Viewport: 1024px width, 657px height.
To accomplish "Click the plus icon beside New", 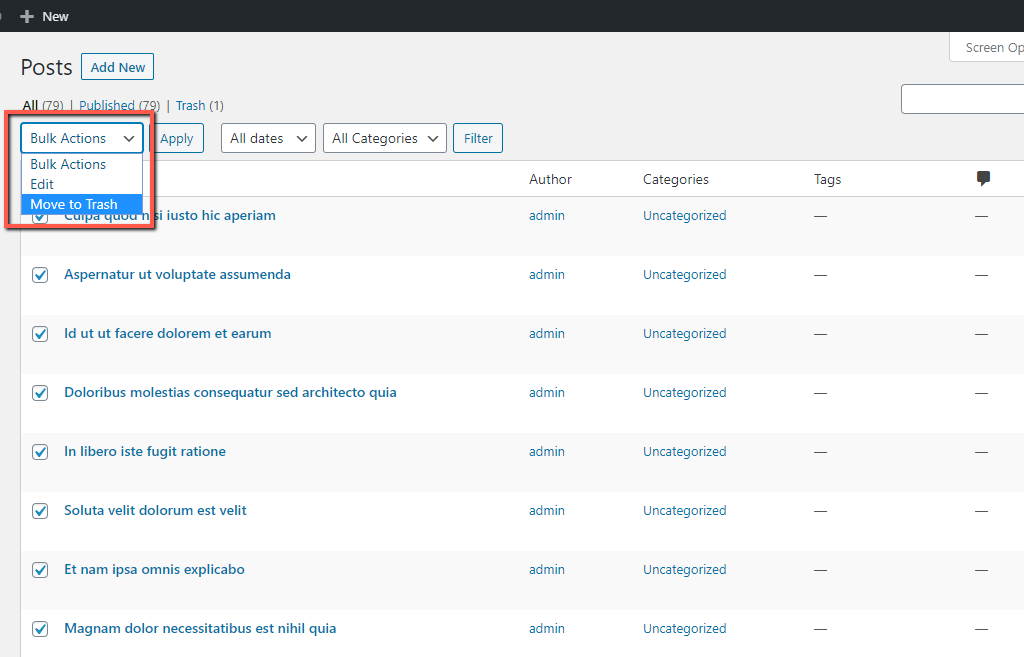I will tap(27, 16).
